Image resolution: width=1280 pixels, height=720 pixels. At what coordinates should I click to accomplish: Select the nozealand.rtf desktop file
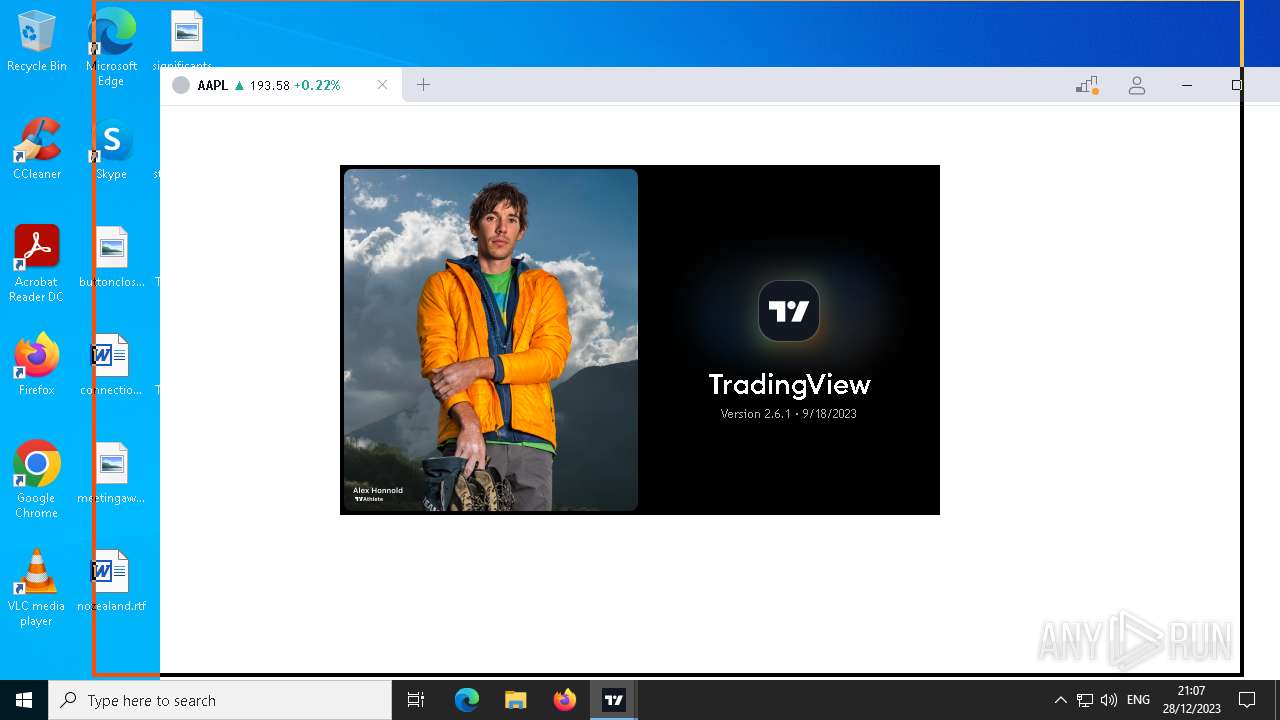tap(112, 581)
